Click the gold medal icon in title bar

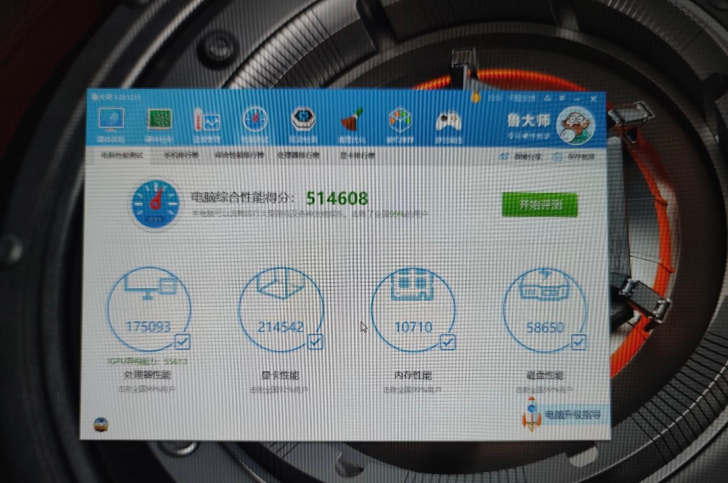pyautogui.click(x=475, y=98)
